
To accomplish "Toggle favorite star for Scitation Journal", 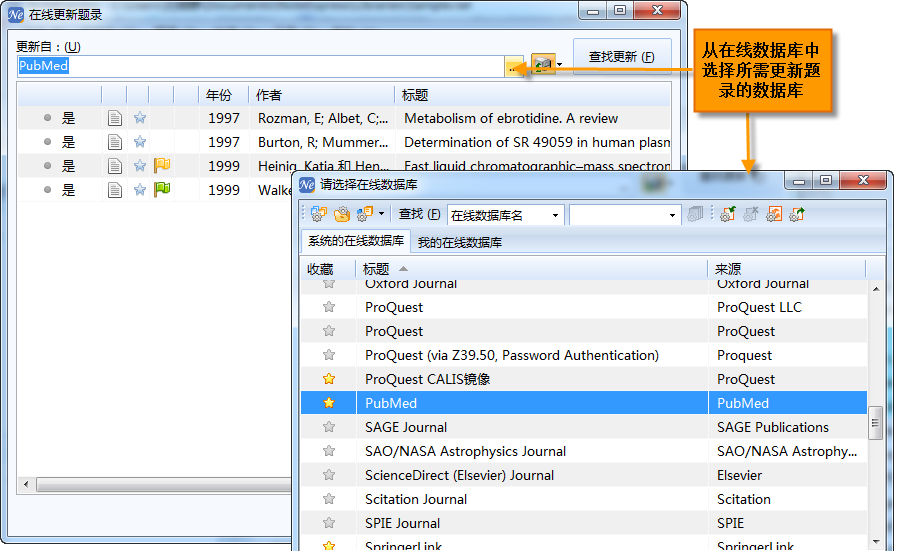I will [x=329, y=499].
